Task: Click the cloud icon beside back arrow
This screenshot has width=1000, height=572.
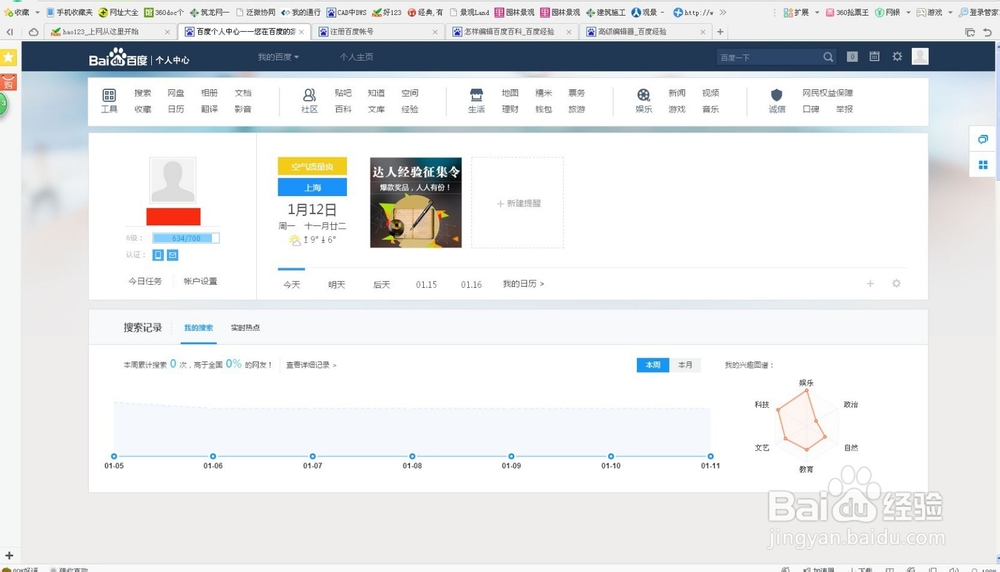Action: click(x=33, y=31)
